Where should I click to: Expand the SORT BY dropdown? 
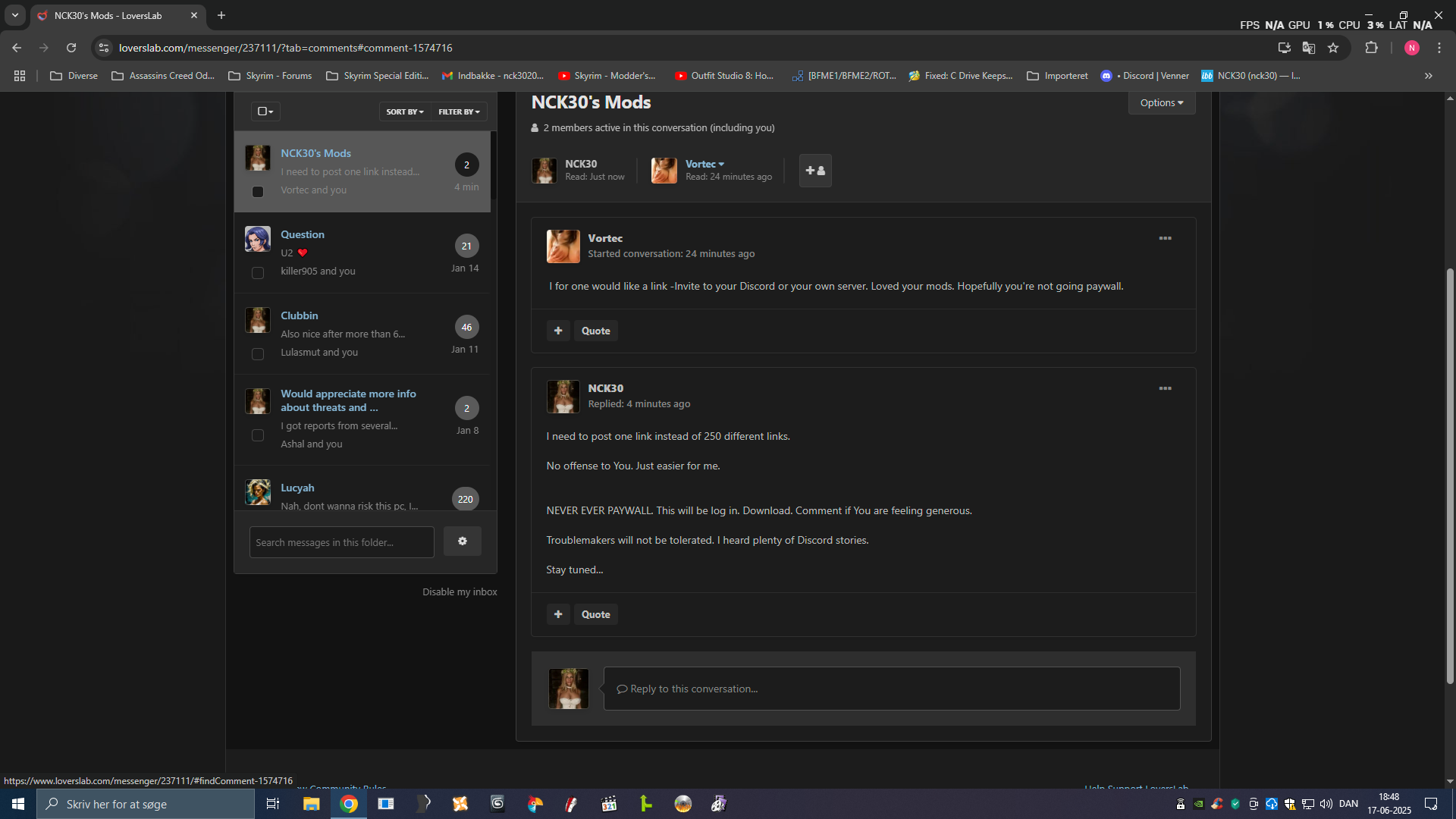click(x=405, y=111)
